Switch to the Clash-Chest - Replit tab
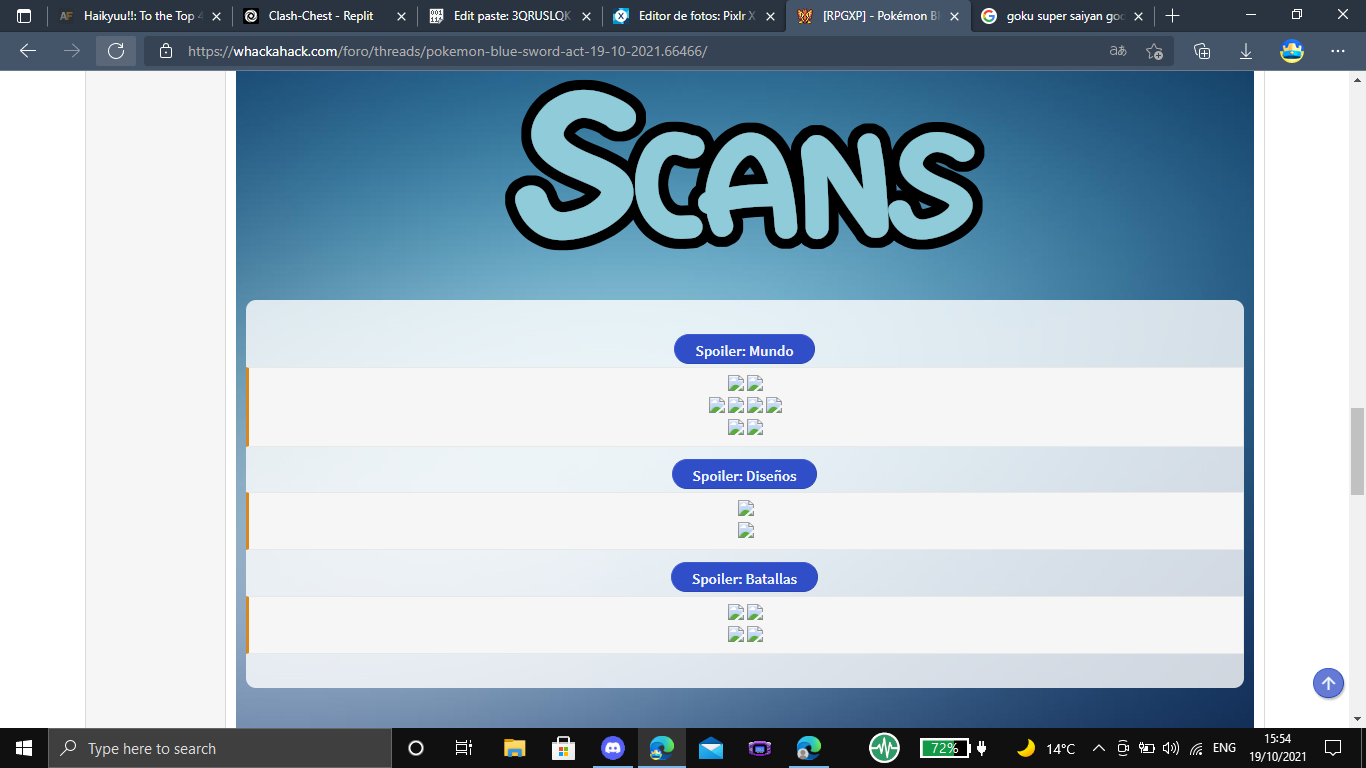 320,16
